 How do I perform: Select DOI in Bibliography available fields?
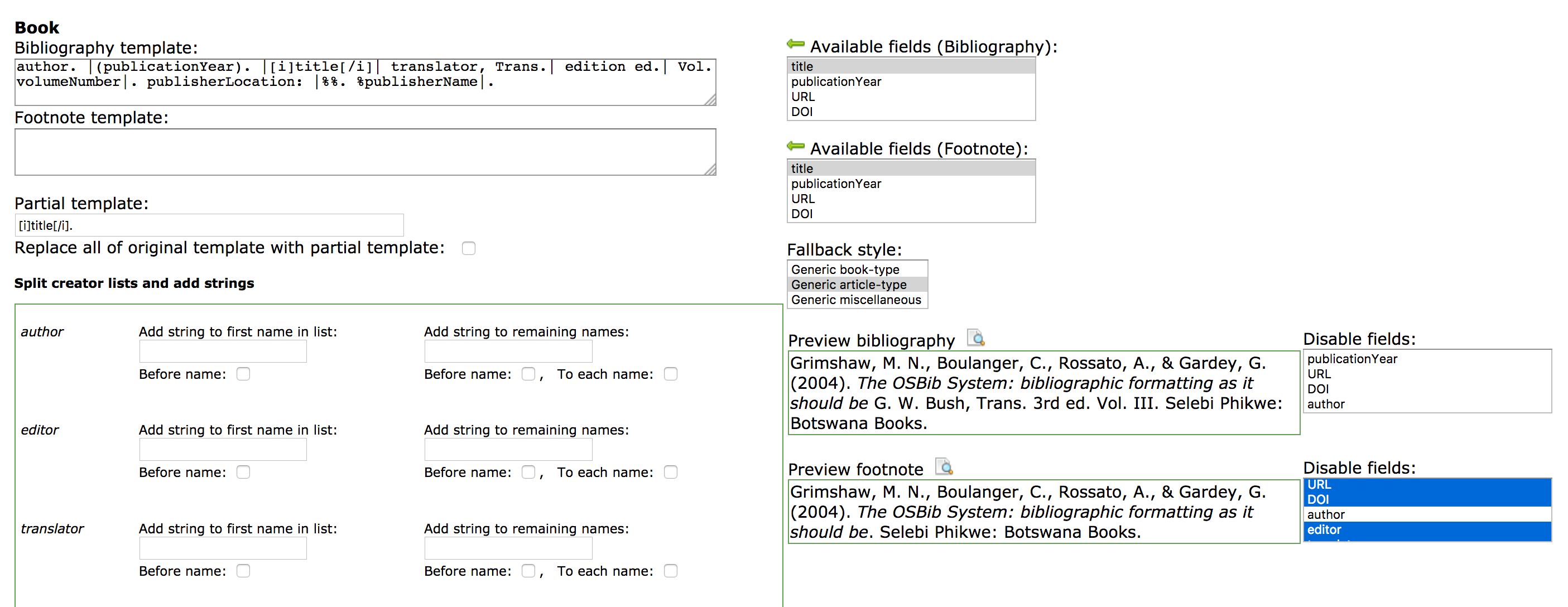pos(911,112)
